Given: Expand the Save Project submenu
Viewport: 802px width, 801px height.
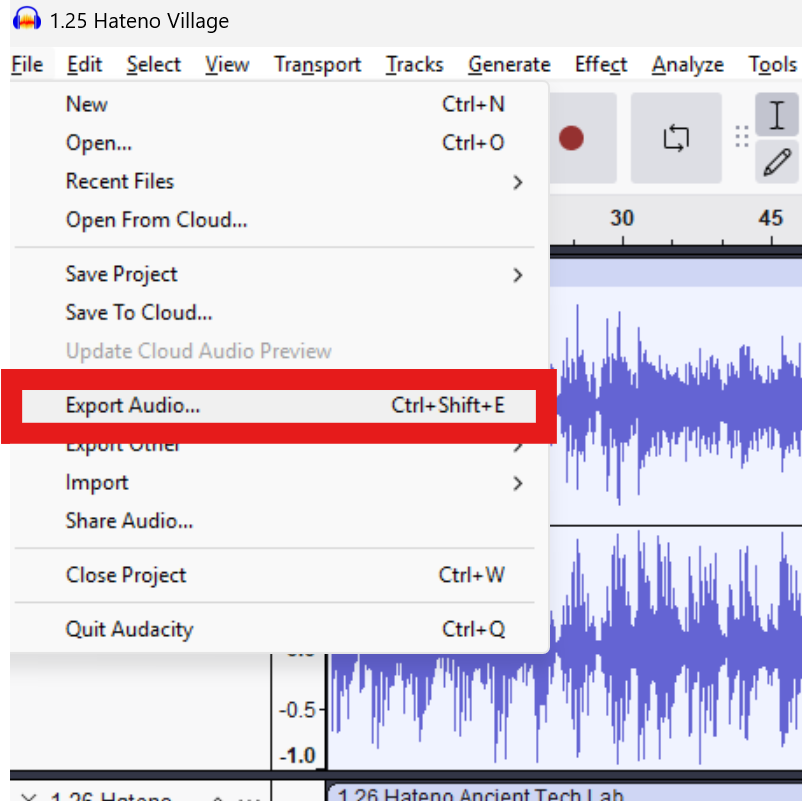Looking at the screenshot, I should pyautogui.click(x=279, y=274).
